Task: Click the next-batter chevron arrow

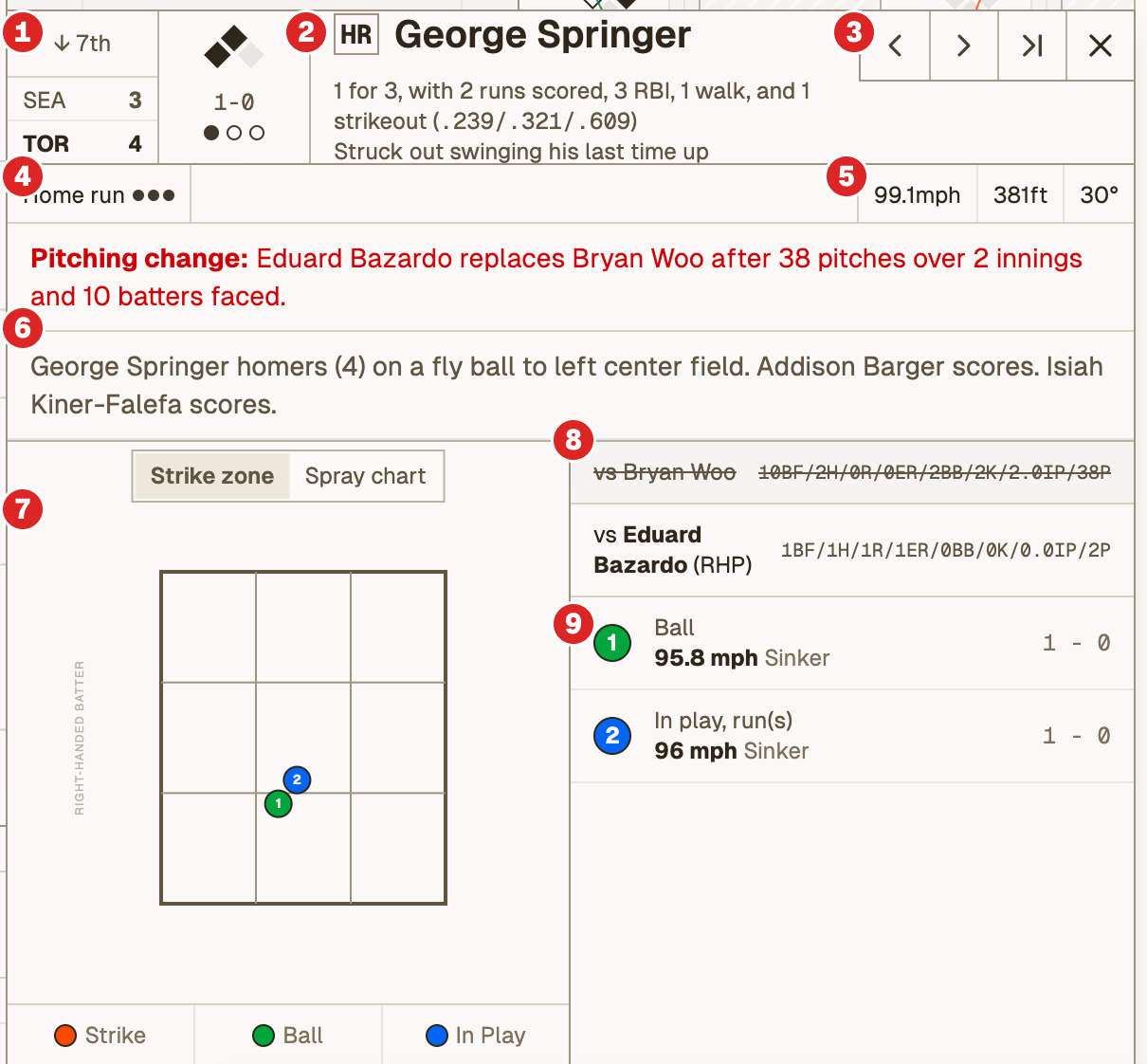Action: point(963,46)
